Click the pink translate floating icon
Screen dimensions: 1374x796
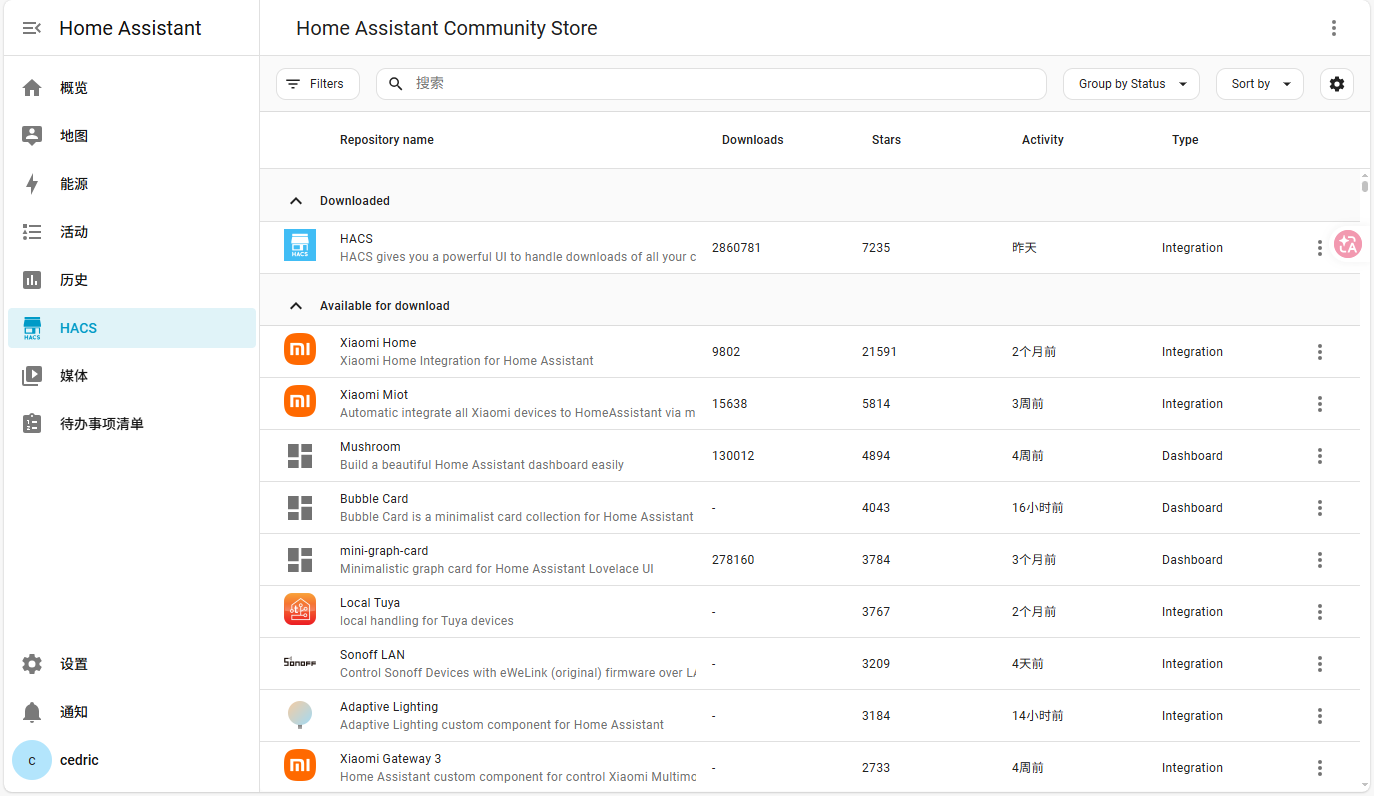click(x=1347, y=243)
